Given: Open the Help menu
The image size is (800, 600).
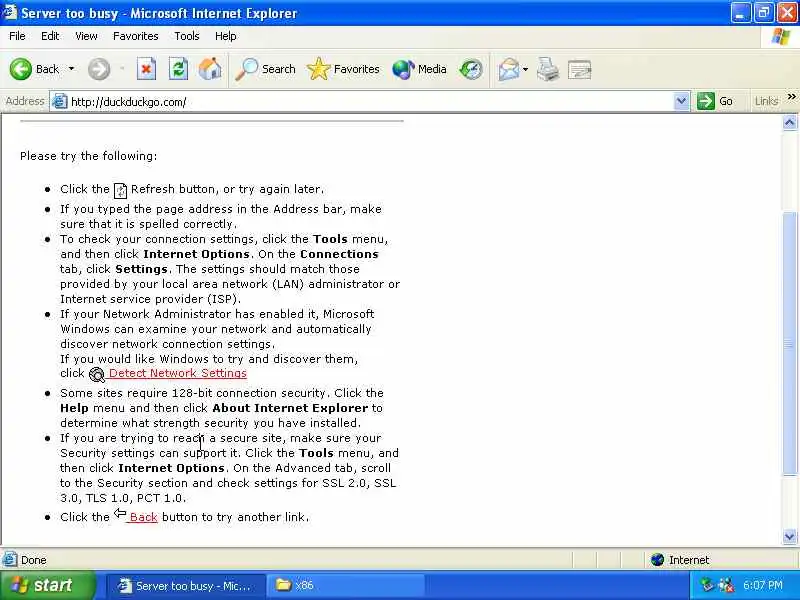Looking at the screenshot, I should click(x=225, y=36).
